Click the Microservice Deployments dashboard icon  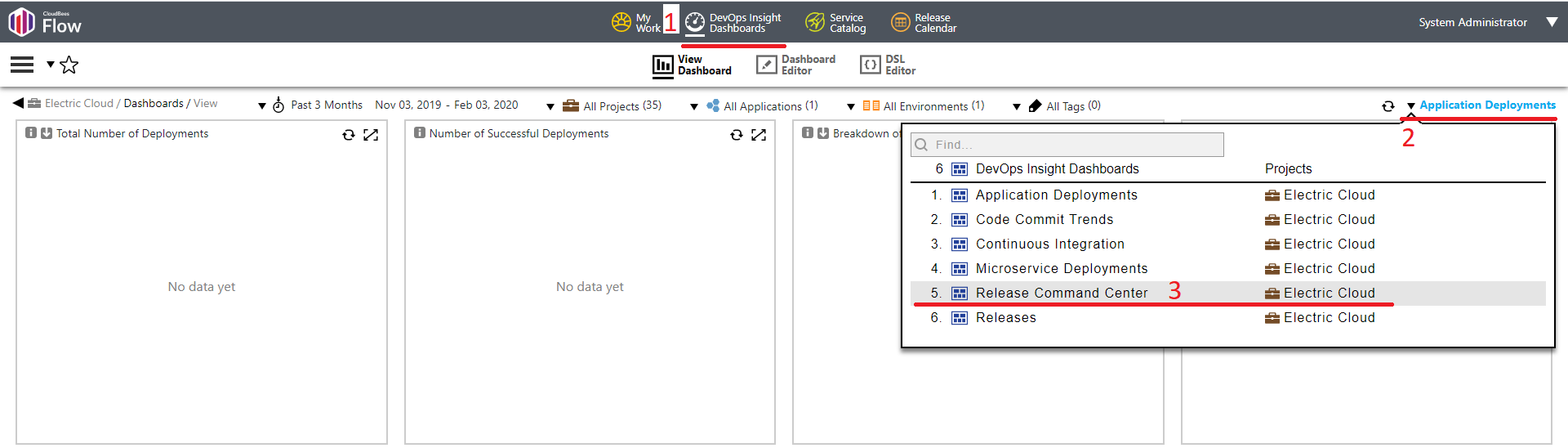960,269
